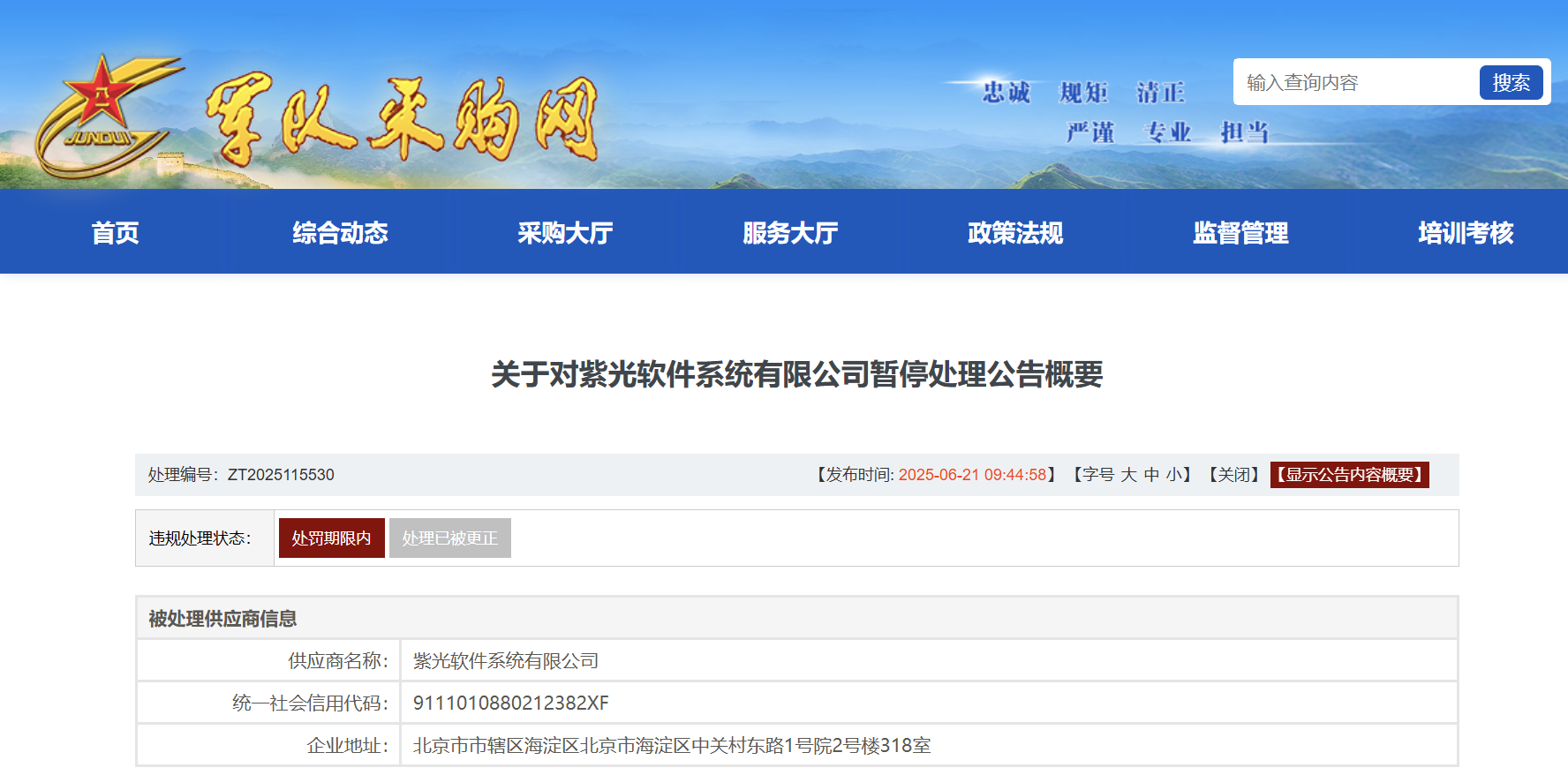Click supplier name value 紫光软件系统有限公司
This screenshot has width=1568, height=775.
coord(506,661)
